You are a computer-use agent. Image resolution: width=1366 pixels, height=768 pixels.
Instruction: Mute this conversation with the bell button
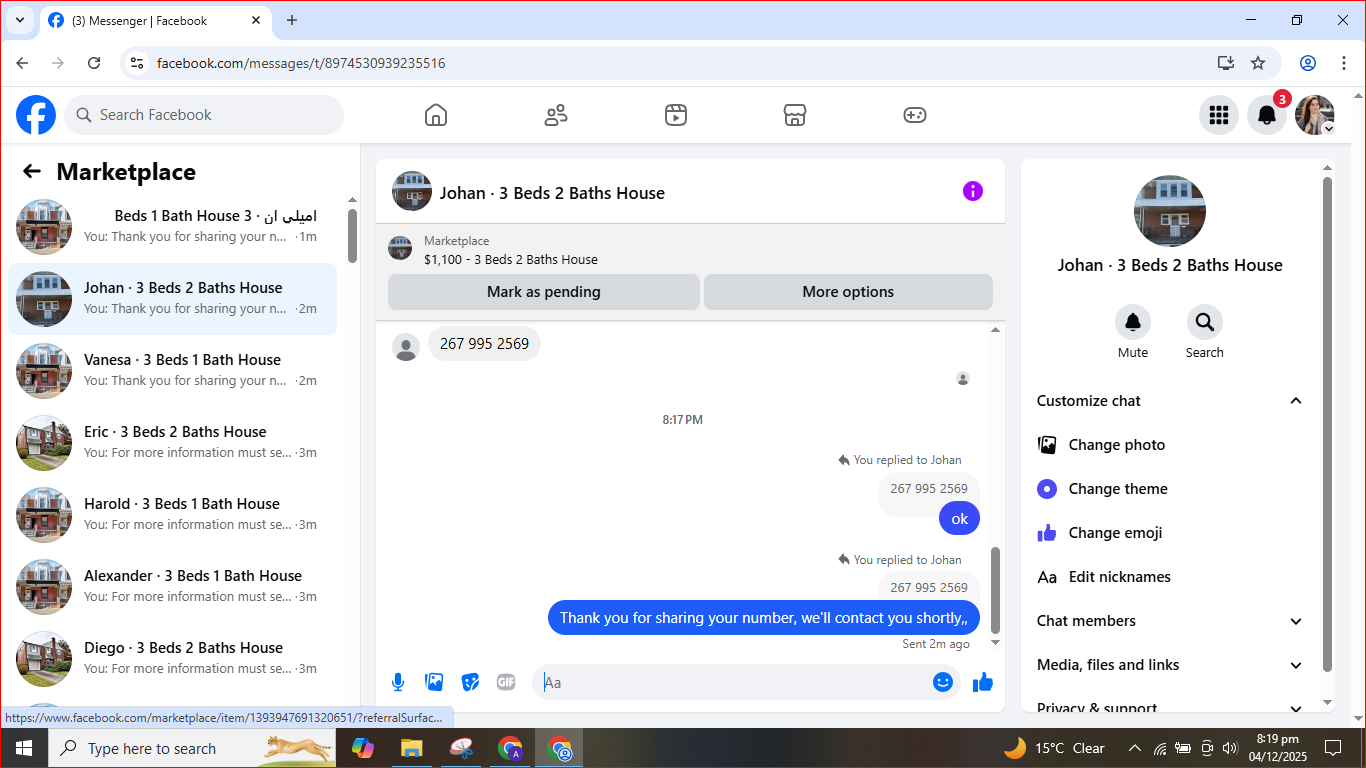1133,322
